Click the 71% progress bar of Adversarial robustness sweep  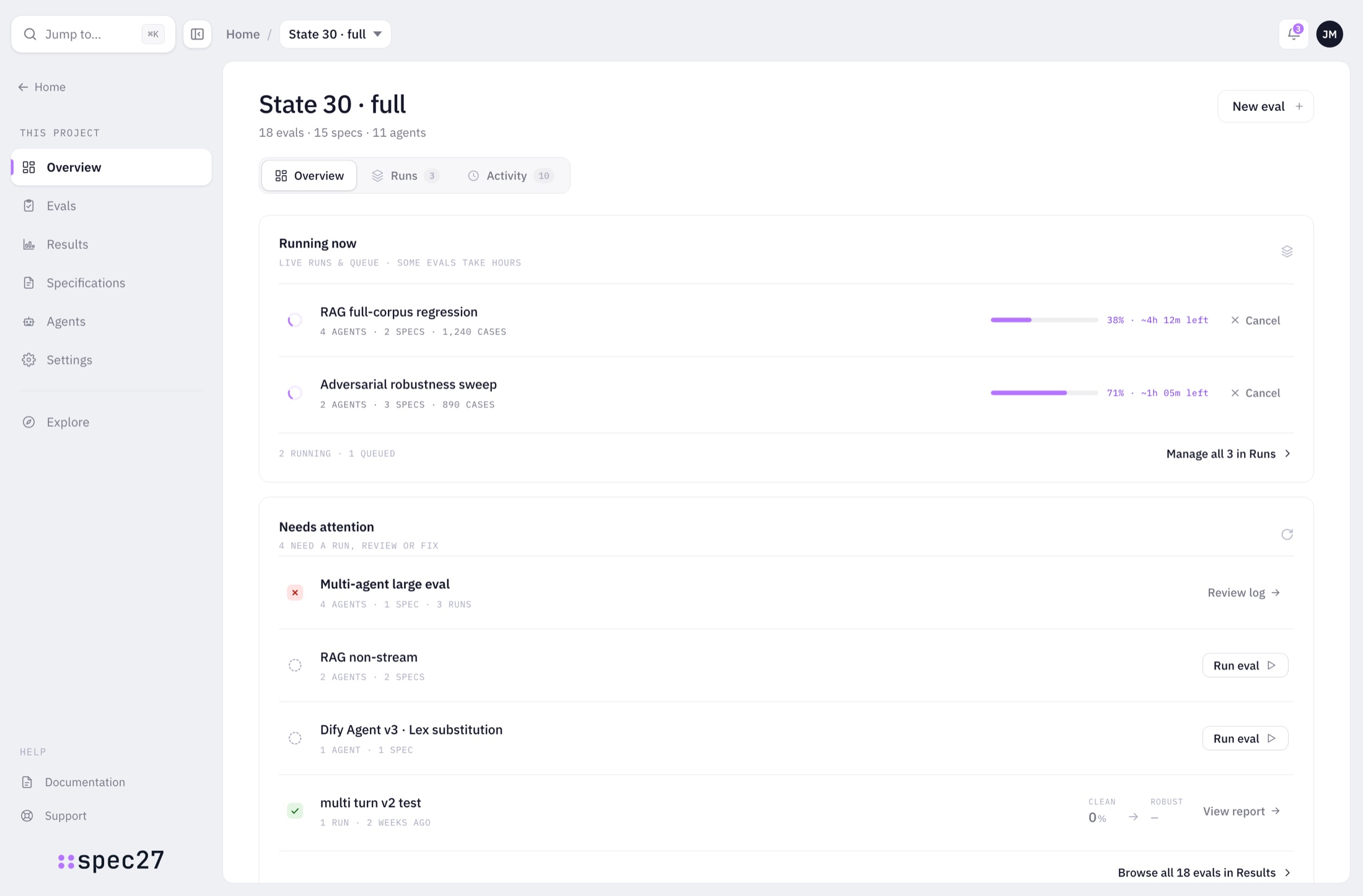(1044, 393)
